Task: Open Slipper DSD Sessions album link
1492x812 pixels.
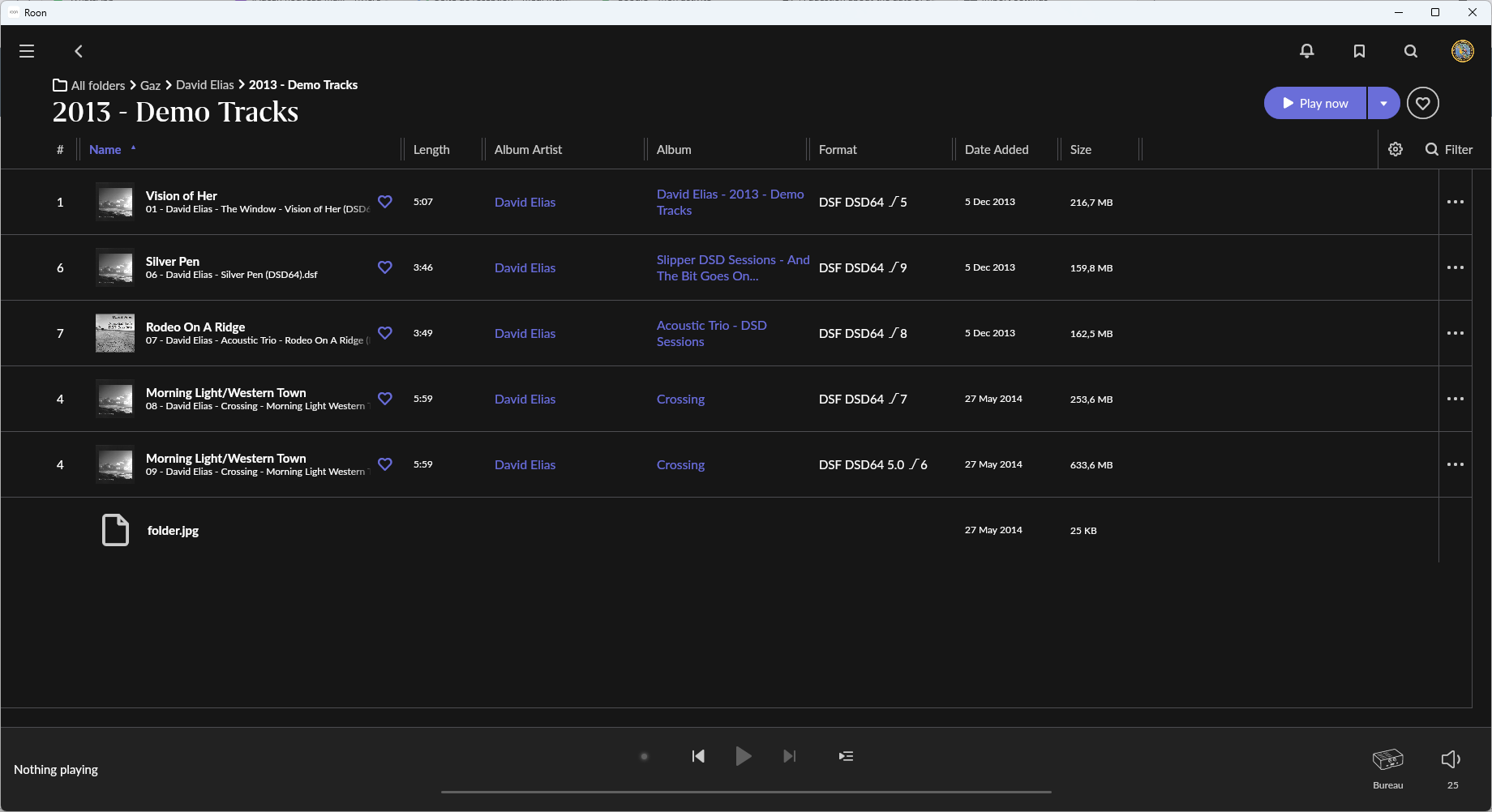Action: click(x=733, y=267)
